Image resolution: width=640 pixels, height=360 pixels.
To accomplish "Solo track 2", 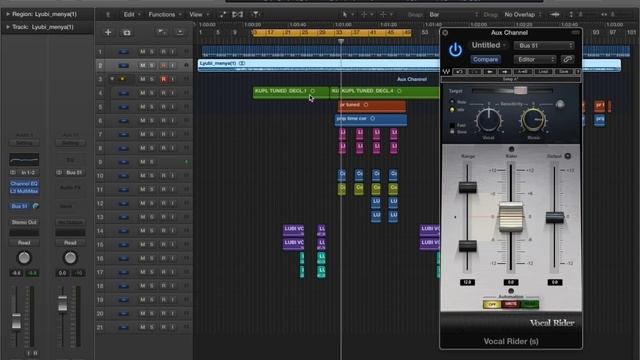I will 151,65.
